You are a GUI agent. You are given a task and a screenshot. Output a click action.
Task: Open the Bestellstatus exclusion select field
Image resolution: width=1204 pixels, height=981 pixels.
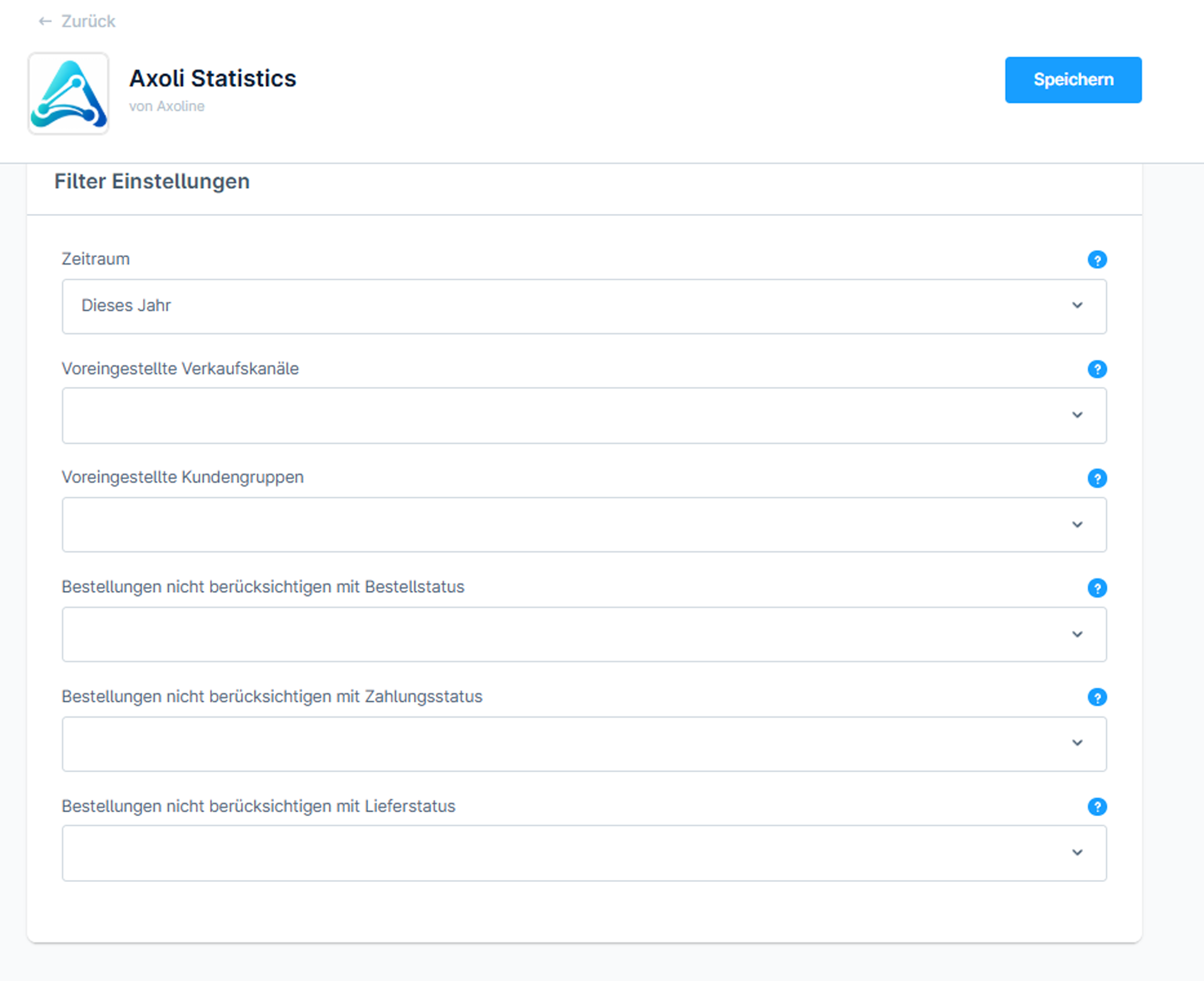tap(584, 634)
